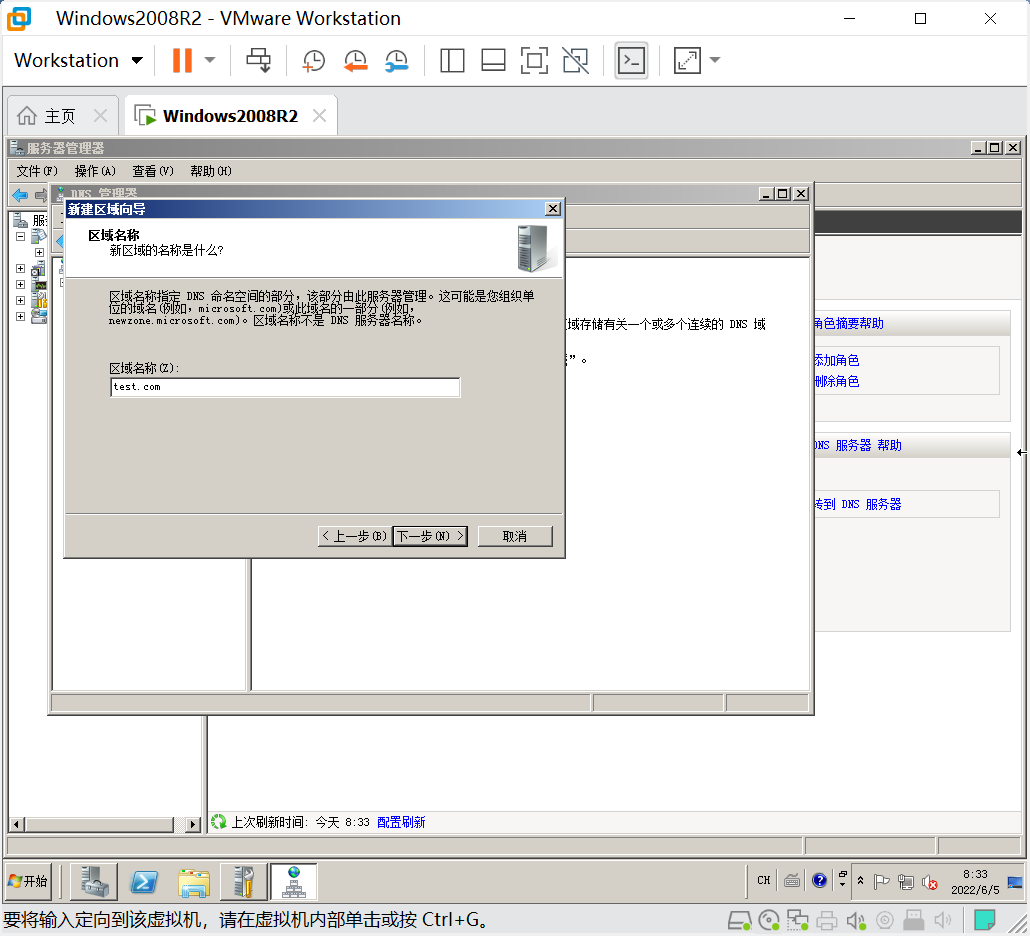Open the Workstation menu
Screen dimensions: 1030x936
point(78,60)
